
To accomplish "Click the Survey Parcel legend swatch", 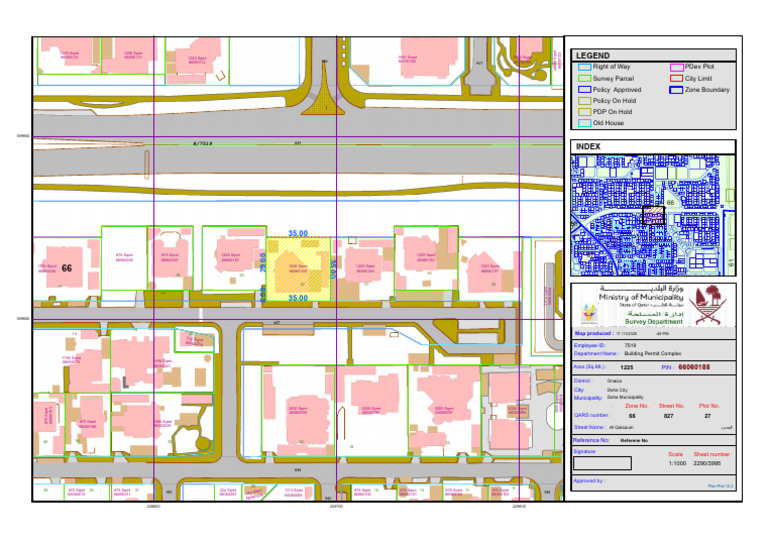I will (x=584, y=78).
